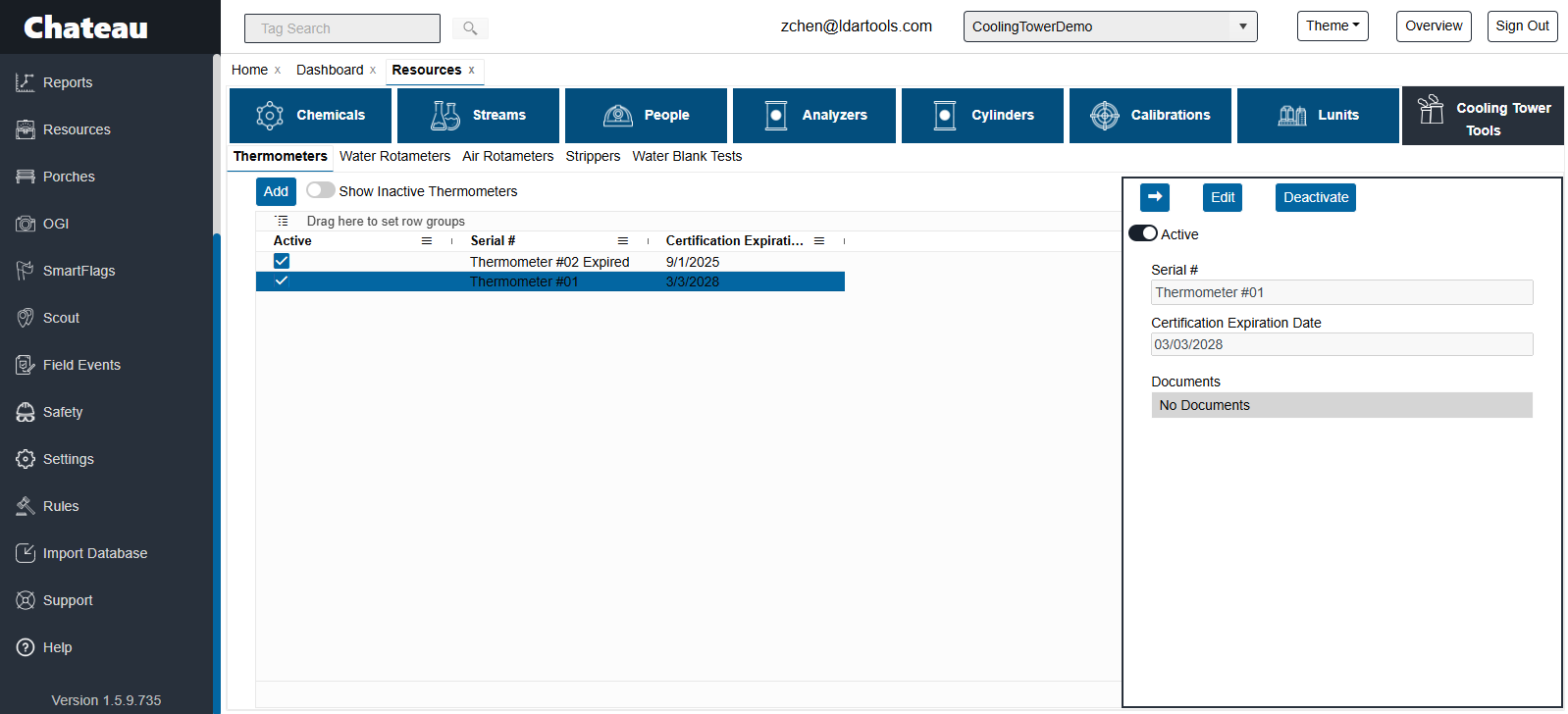Open the Serial # column menu
1568x714 pixels.
(x=622, y=241)
